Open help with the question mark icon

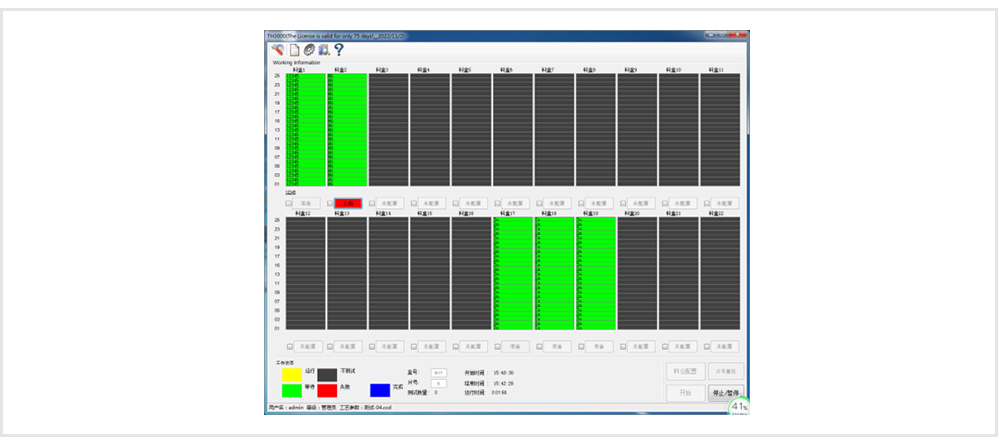click(339, 49)
